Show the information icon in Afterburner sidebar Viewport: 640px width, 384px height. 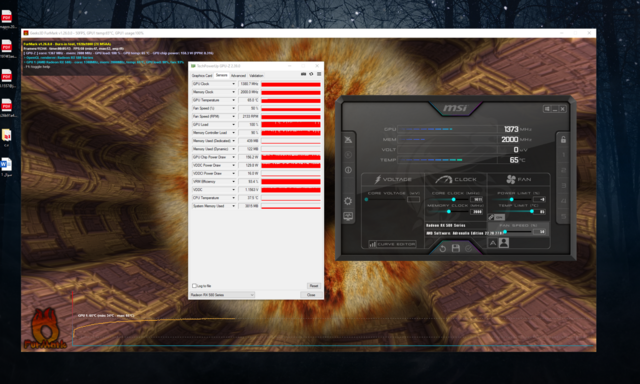pyautogui.click(x=348, y=170)
